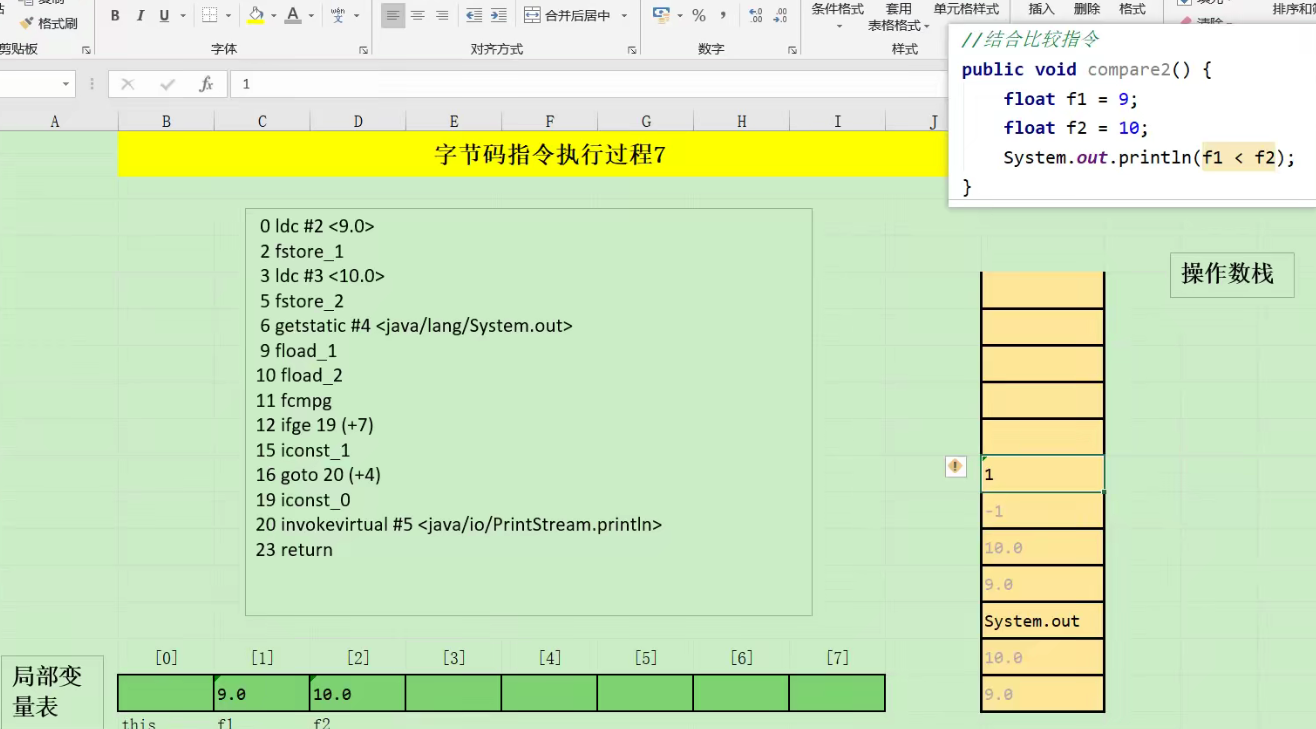
Task: Apply yellow fill color bucket
Action: pos(256,16)
